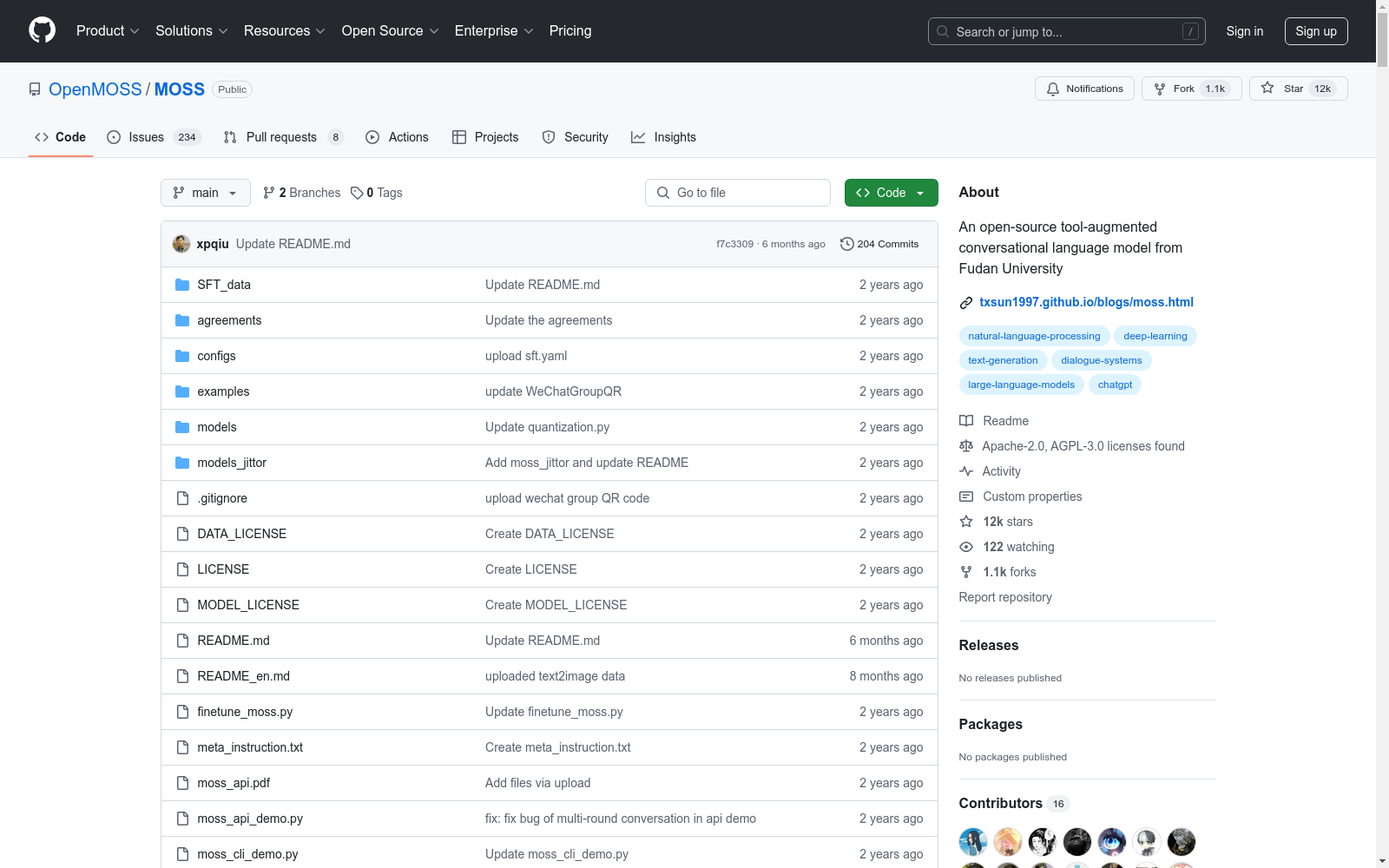The image size is (1389, 868).
Task: Click the Readme book icon
Action: pos(966,421)
